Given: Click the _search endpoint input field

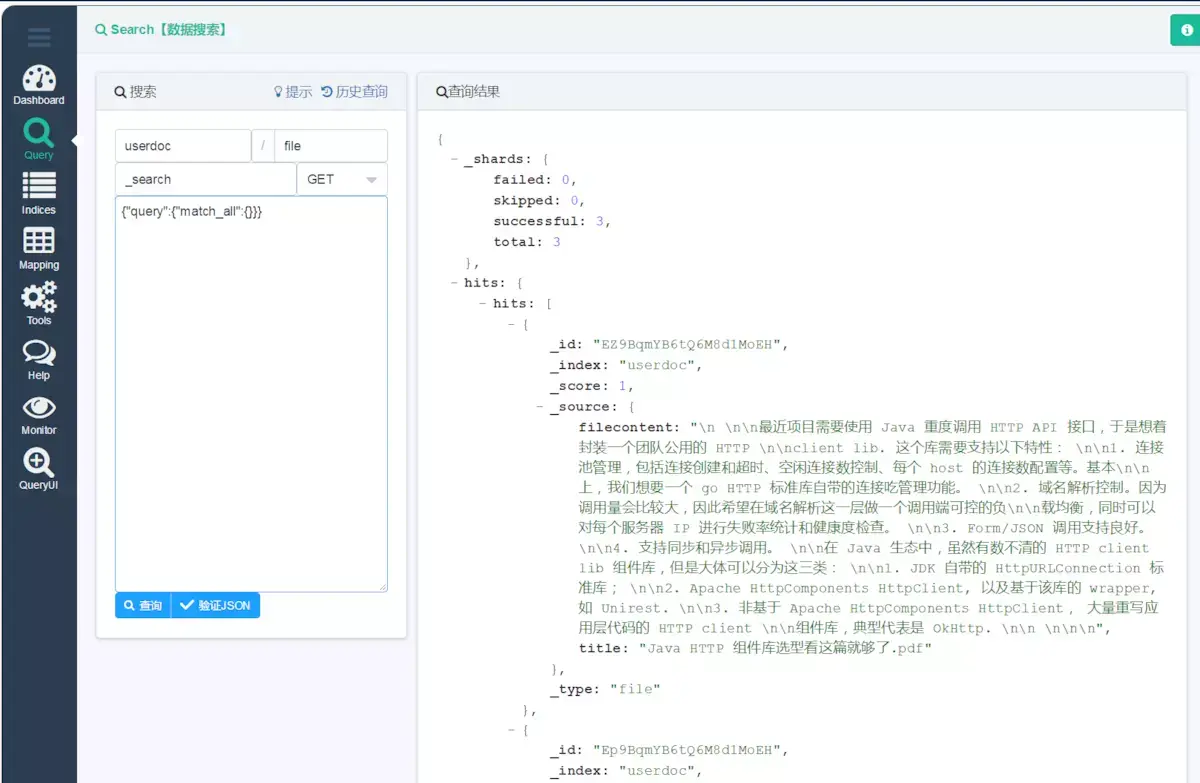Looking at the screenshot, I should 206,179.
